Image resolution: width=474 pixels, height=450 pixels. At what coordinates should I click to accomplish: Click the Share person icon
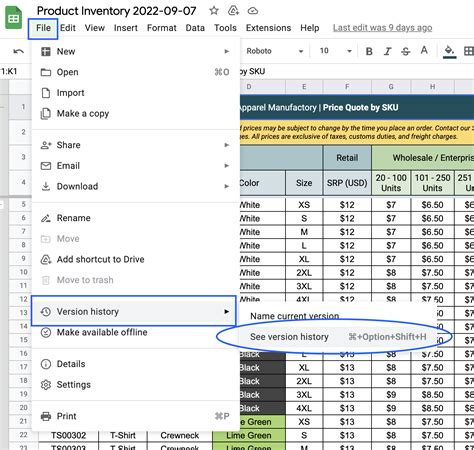coord(46,145)
